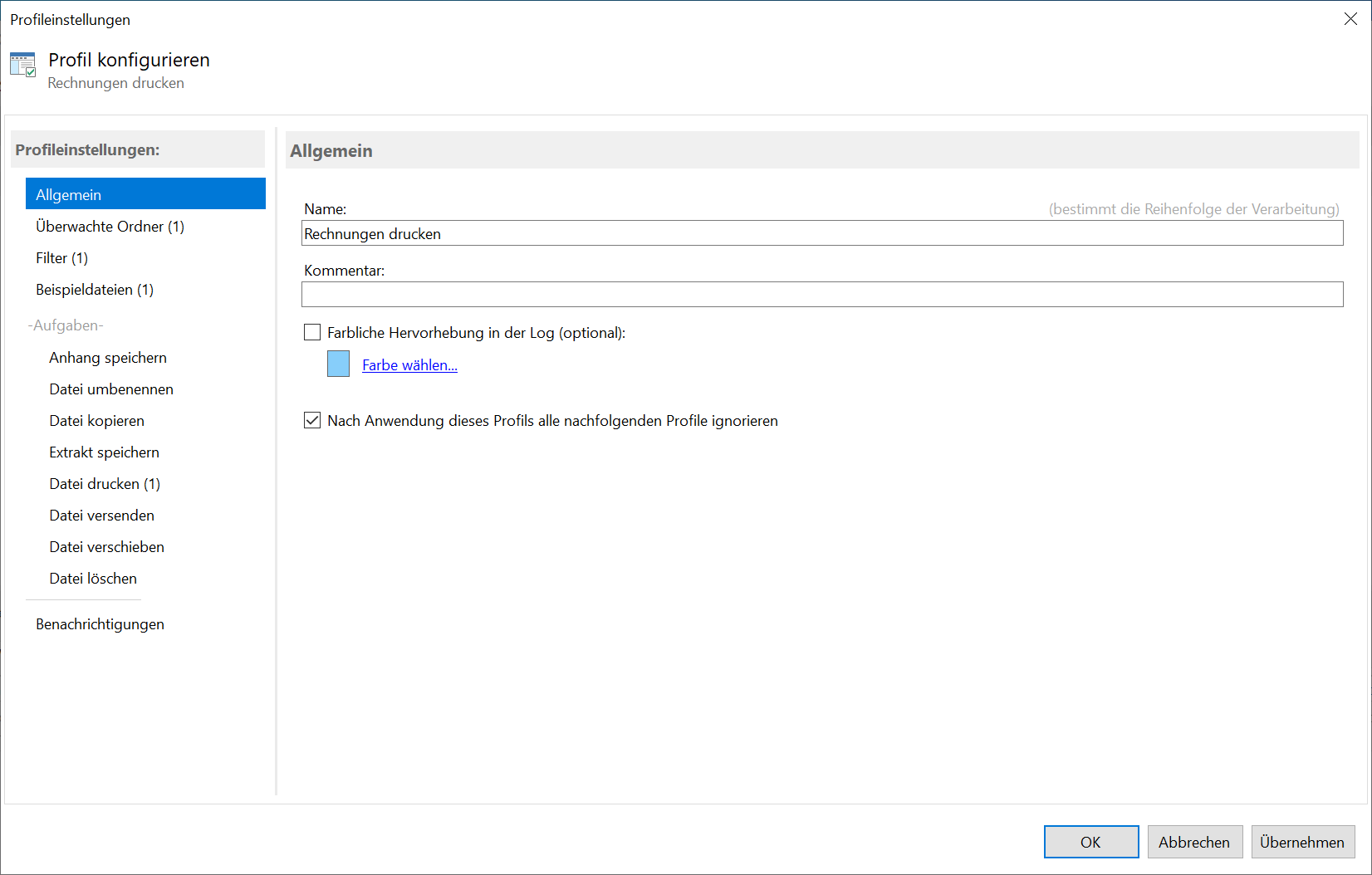Image resolution: width=1372 pixels, height=875 pixels.
Task: Click the light blue color swatch
Action: [x=338, y=364]
